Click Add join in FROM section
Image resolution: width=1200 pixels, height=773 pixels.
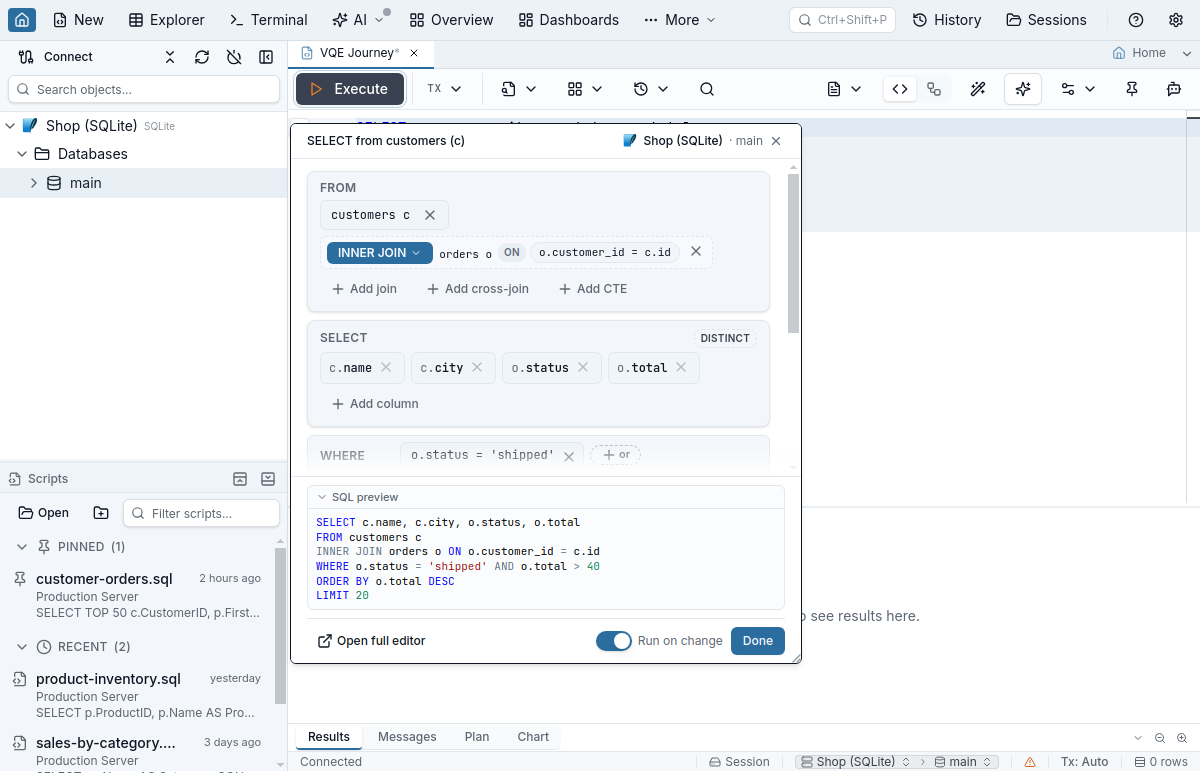364,289
